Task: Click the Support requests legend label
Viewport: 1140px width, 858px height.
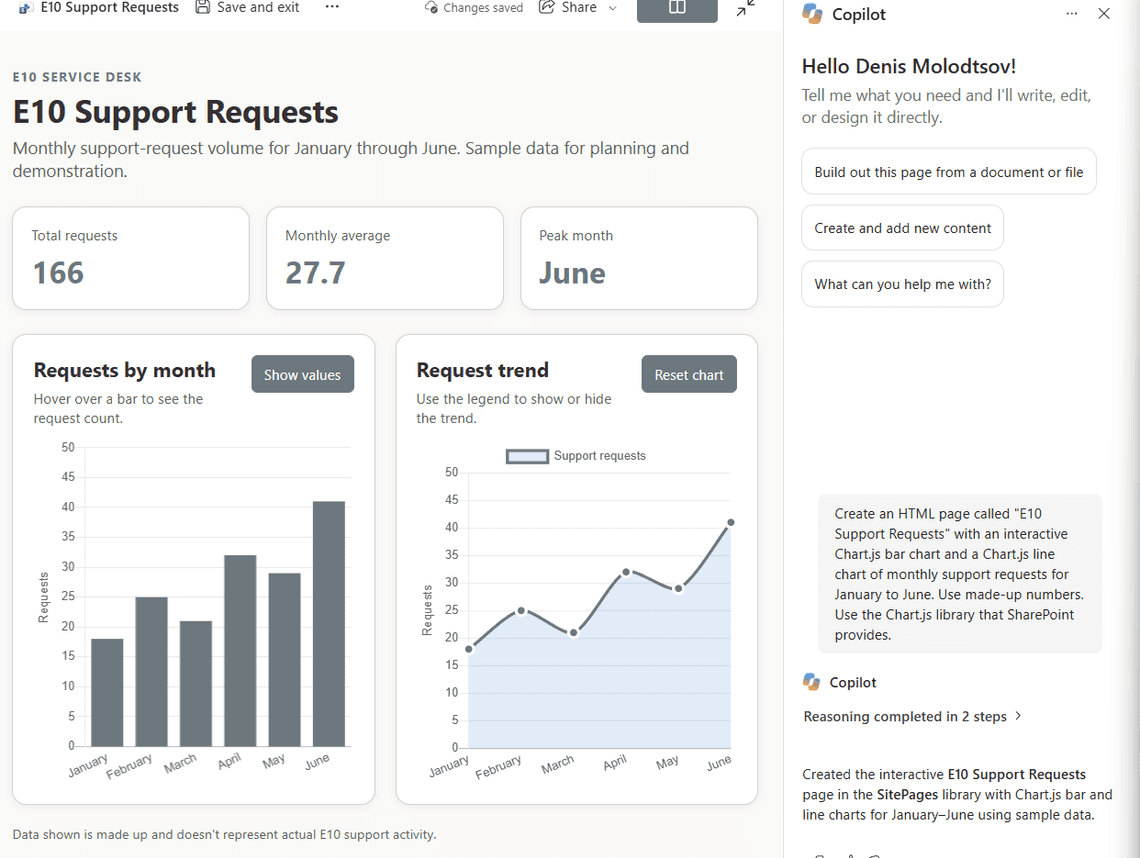Action: 600,456
